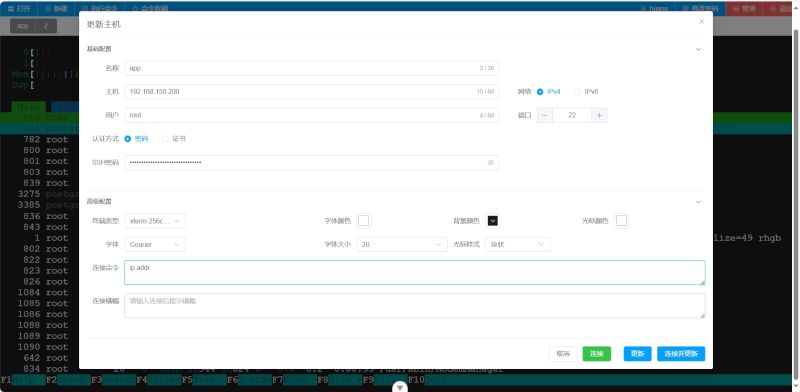Open the font size dropdown showing 20
The height and width of the screenshot is (392, 800).
point(402,244)
